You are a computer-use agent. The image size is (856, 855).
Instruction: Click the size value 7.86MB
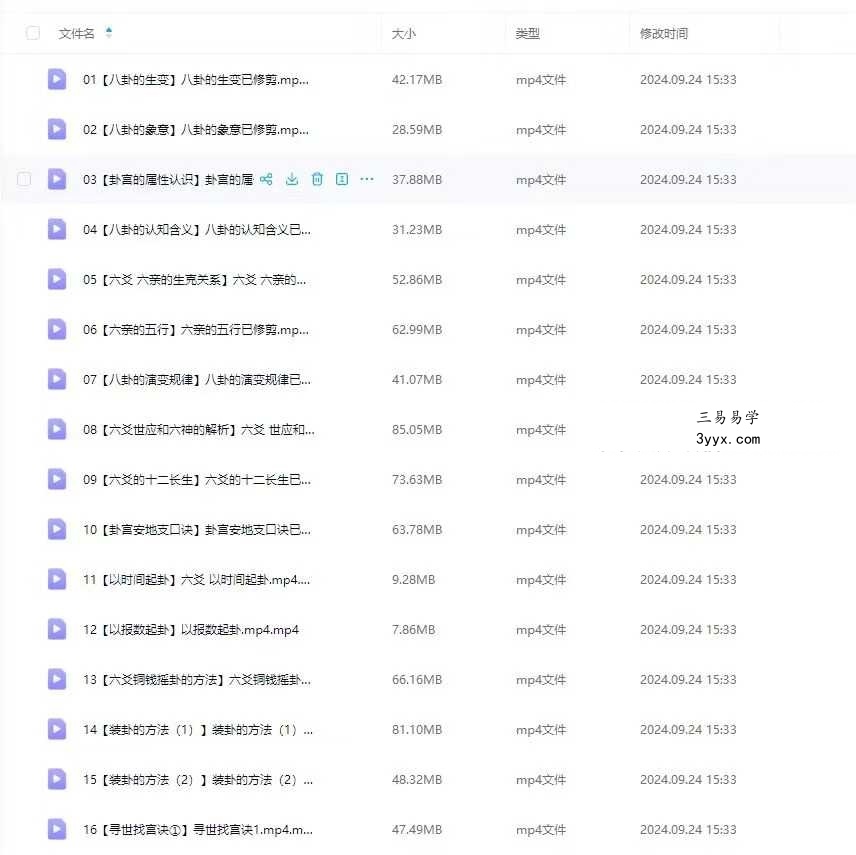pos(414,630)
